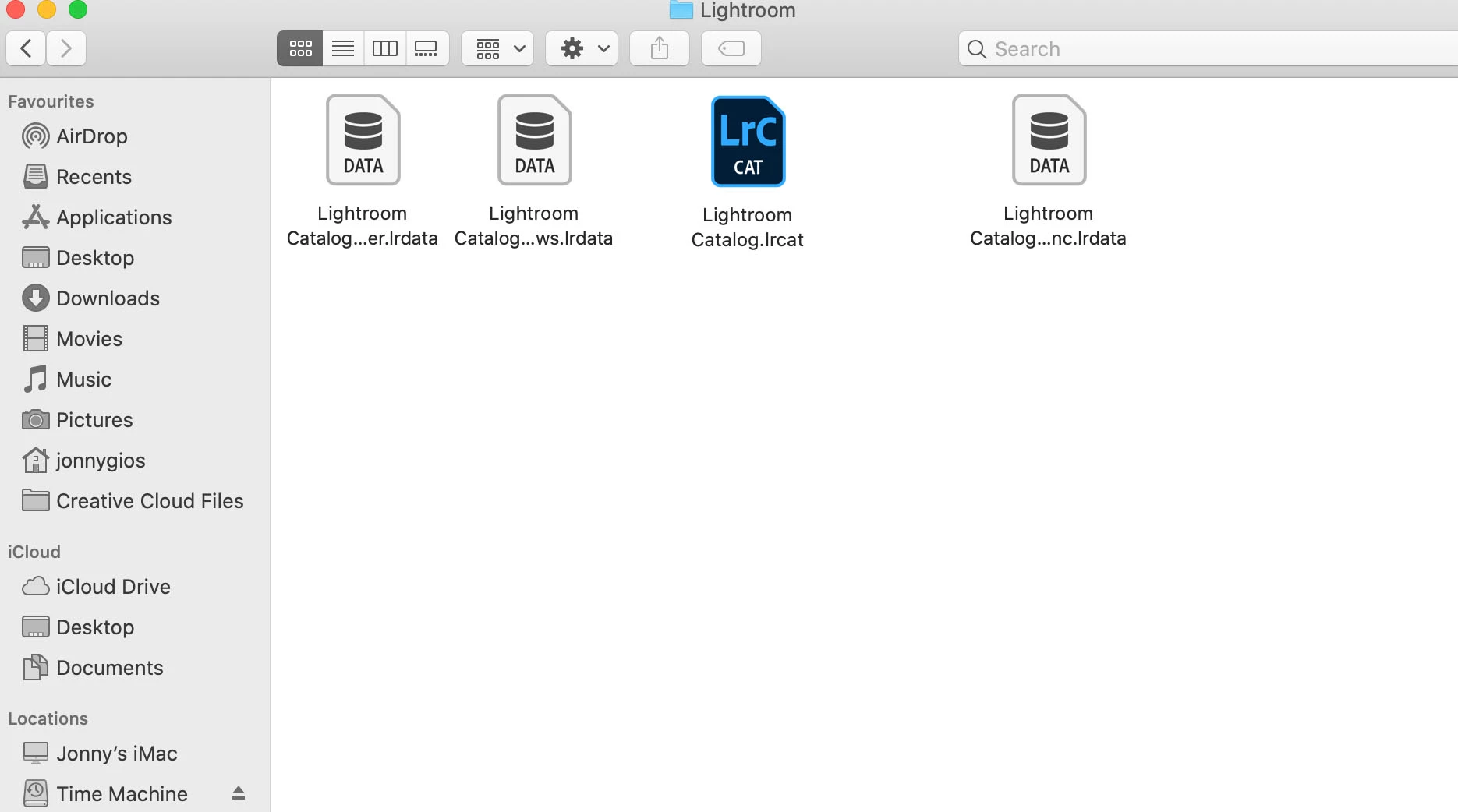Open Desktop under Favourites
This screenshot has height=812, width=1458.
coord(135,258)
